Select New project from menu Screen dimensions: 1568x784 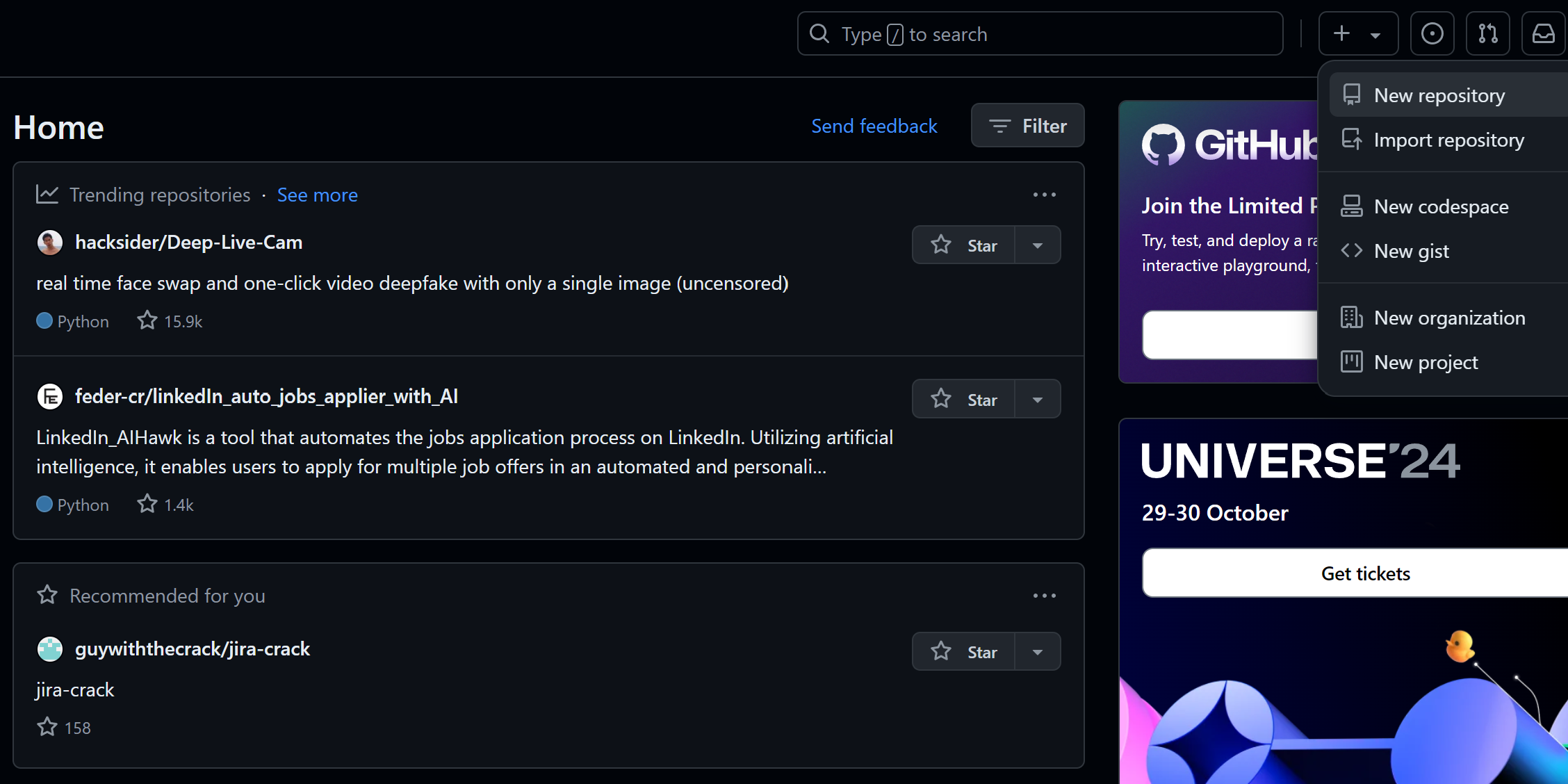(x=1448, y=361)
